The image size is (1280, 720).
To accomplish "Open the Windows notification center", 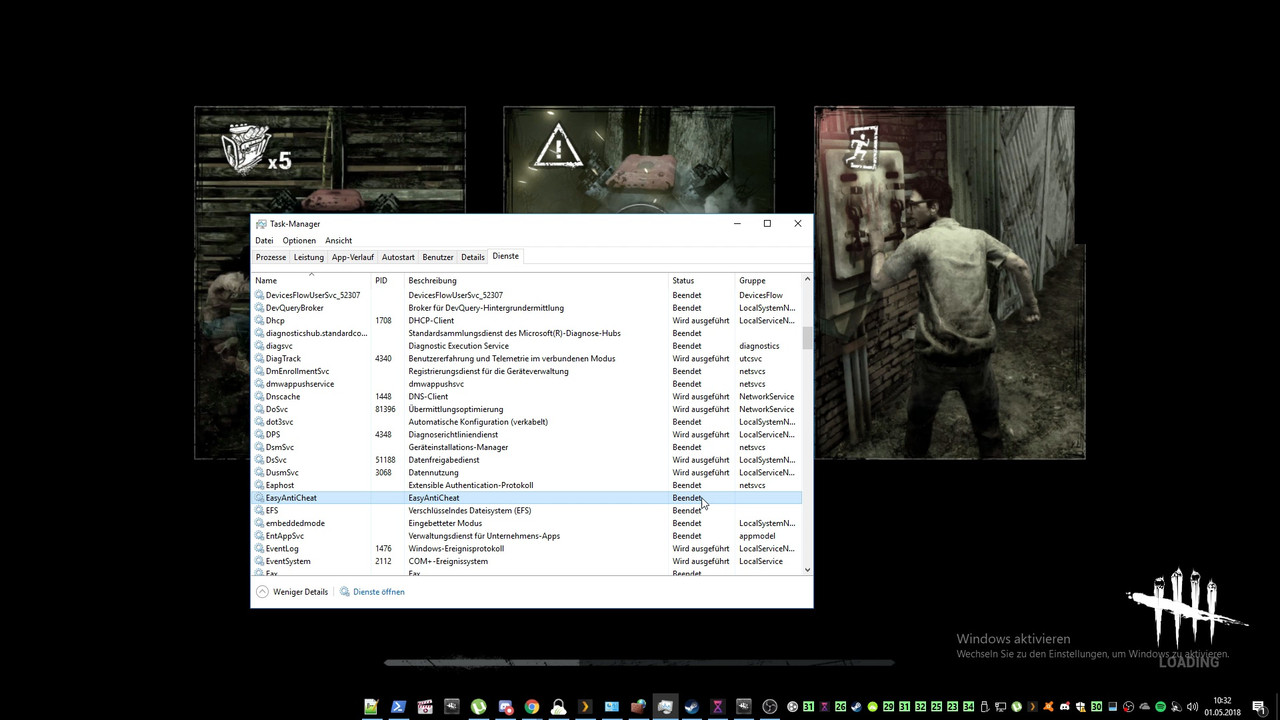I will click(x=1259, y=707).
